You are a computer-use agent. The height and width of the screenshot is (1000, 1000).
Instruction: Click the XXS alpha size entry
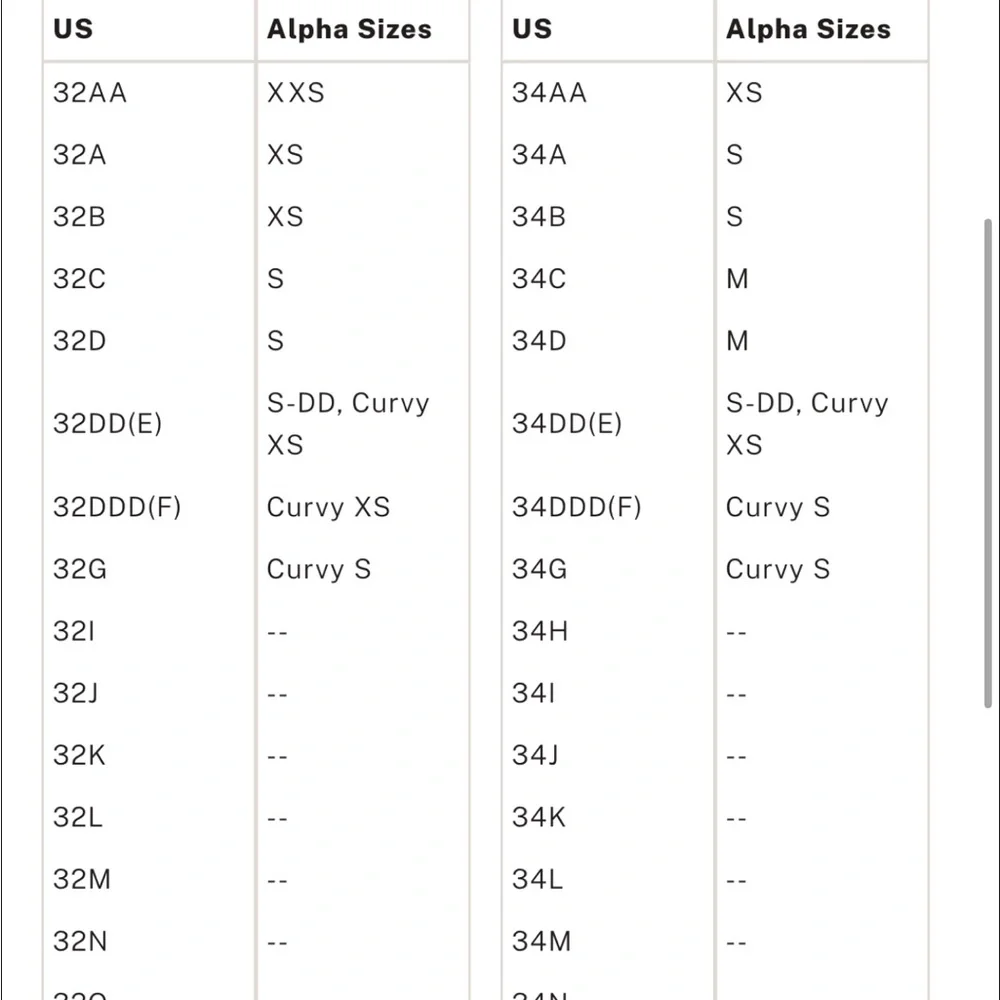(x=295, y=93)
